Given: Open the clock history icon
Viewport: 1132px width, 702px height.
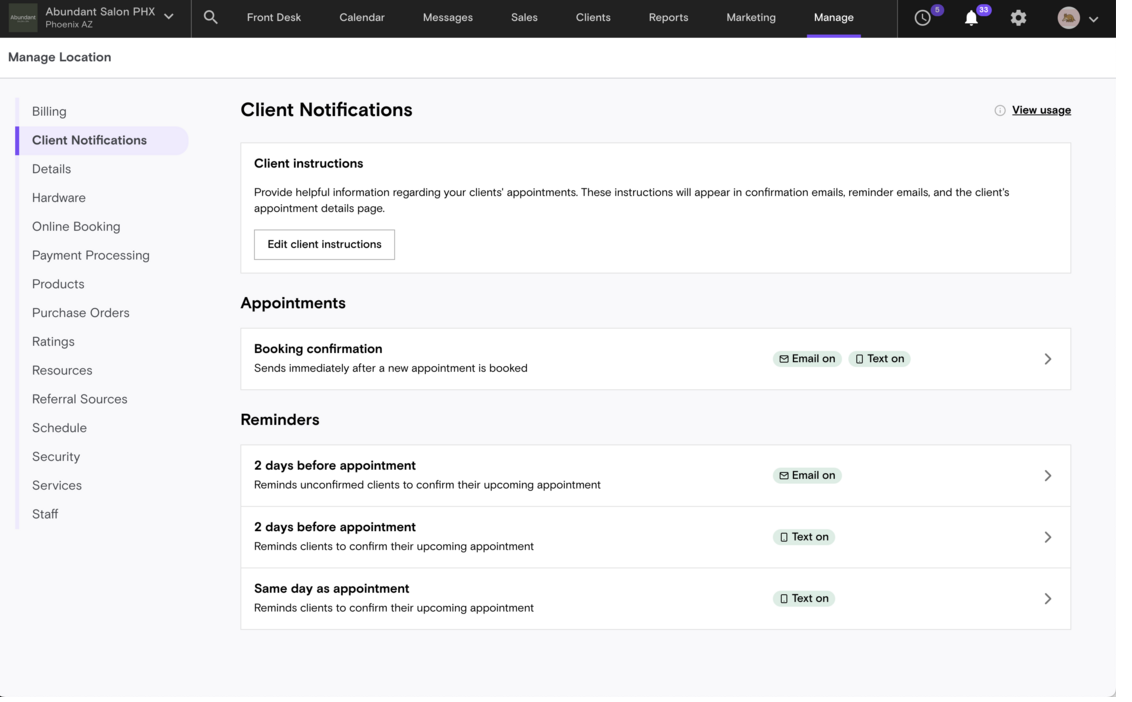Looking at the screenshot, I should (x=923, y=18).
